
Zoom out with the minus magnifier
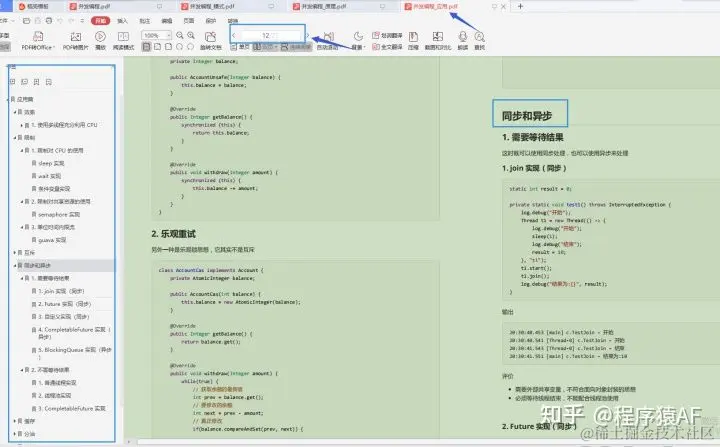[x=180, y=35]
